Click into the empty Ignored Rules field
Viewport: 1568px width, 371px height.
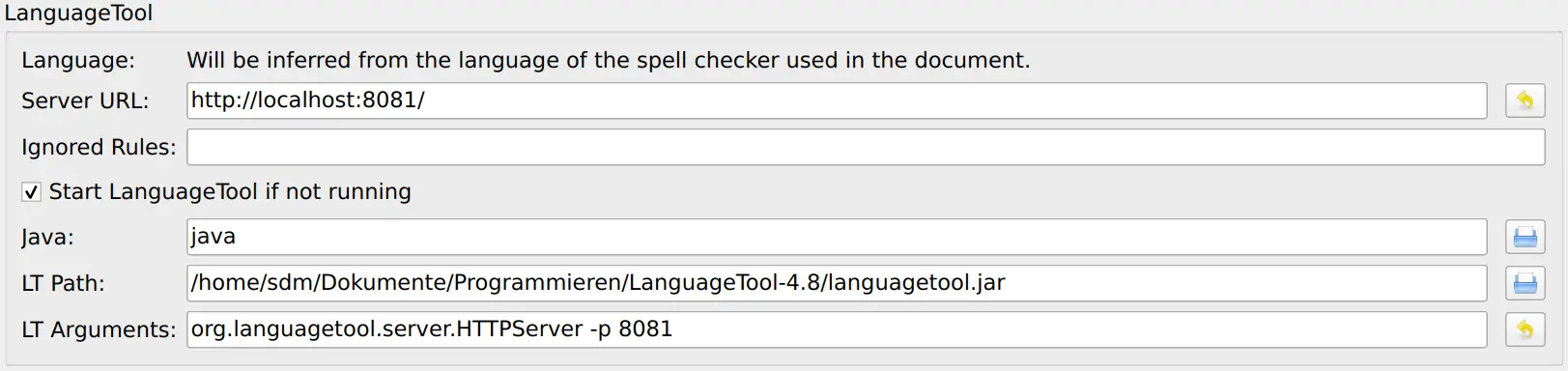(x=866, y=147)
